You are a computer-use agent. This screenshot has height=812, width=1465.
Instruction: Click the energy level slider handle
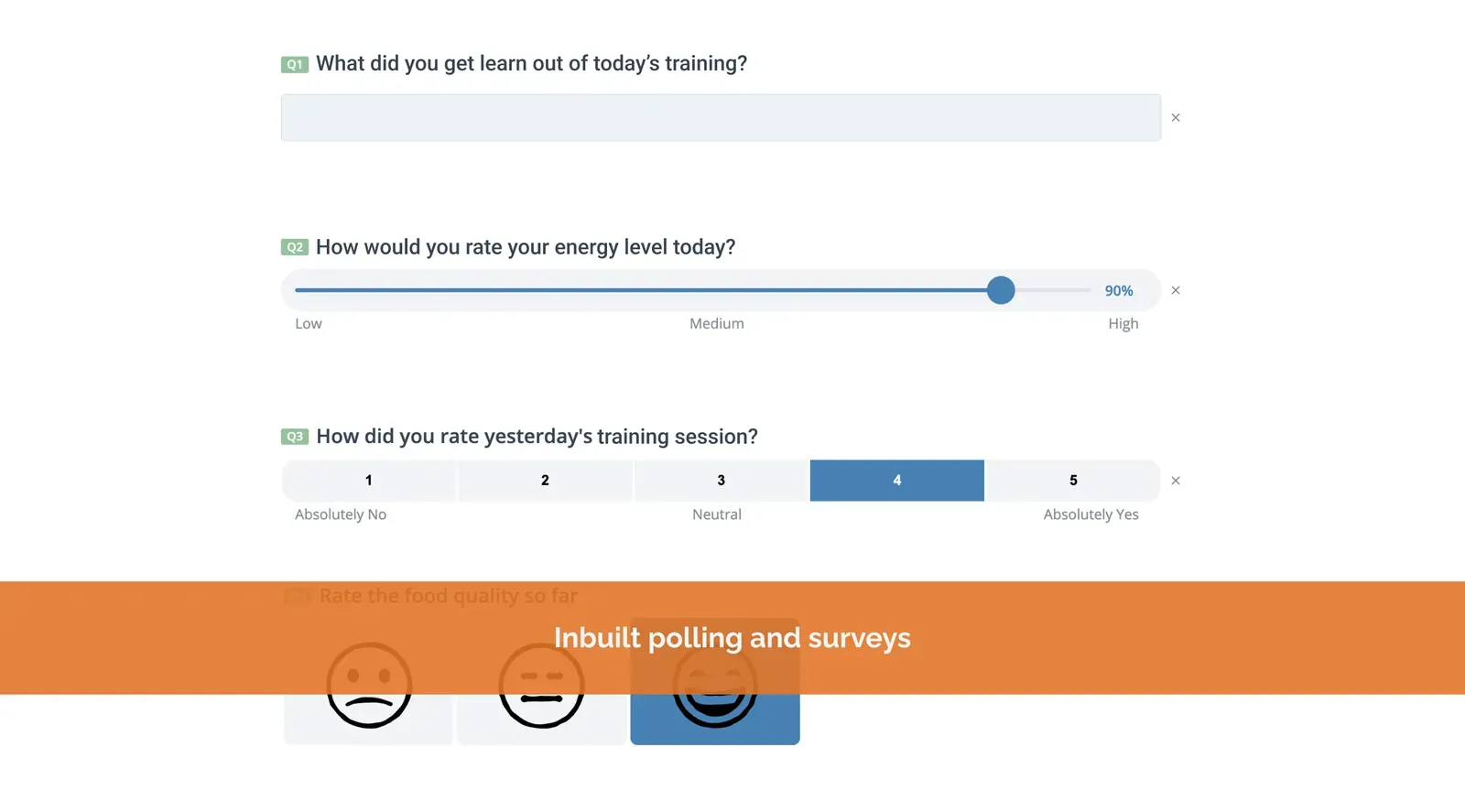click(1001, 290)
